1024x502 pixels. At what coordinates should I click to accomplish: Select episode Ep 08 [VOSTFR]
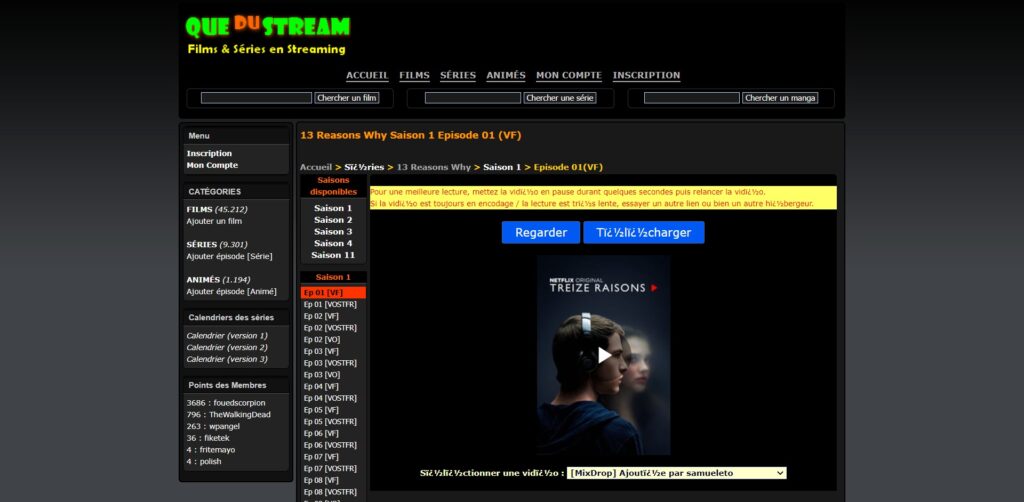pos(330,492)
